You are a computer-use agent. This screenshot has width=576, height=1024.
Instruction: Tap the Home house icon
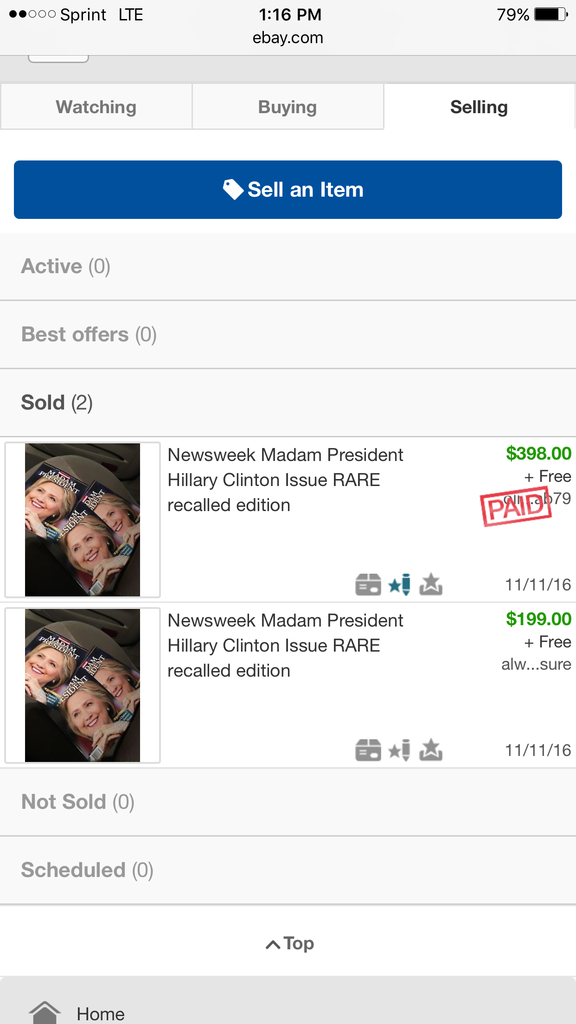tap(44, 1013)
